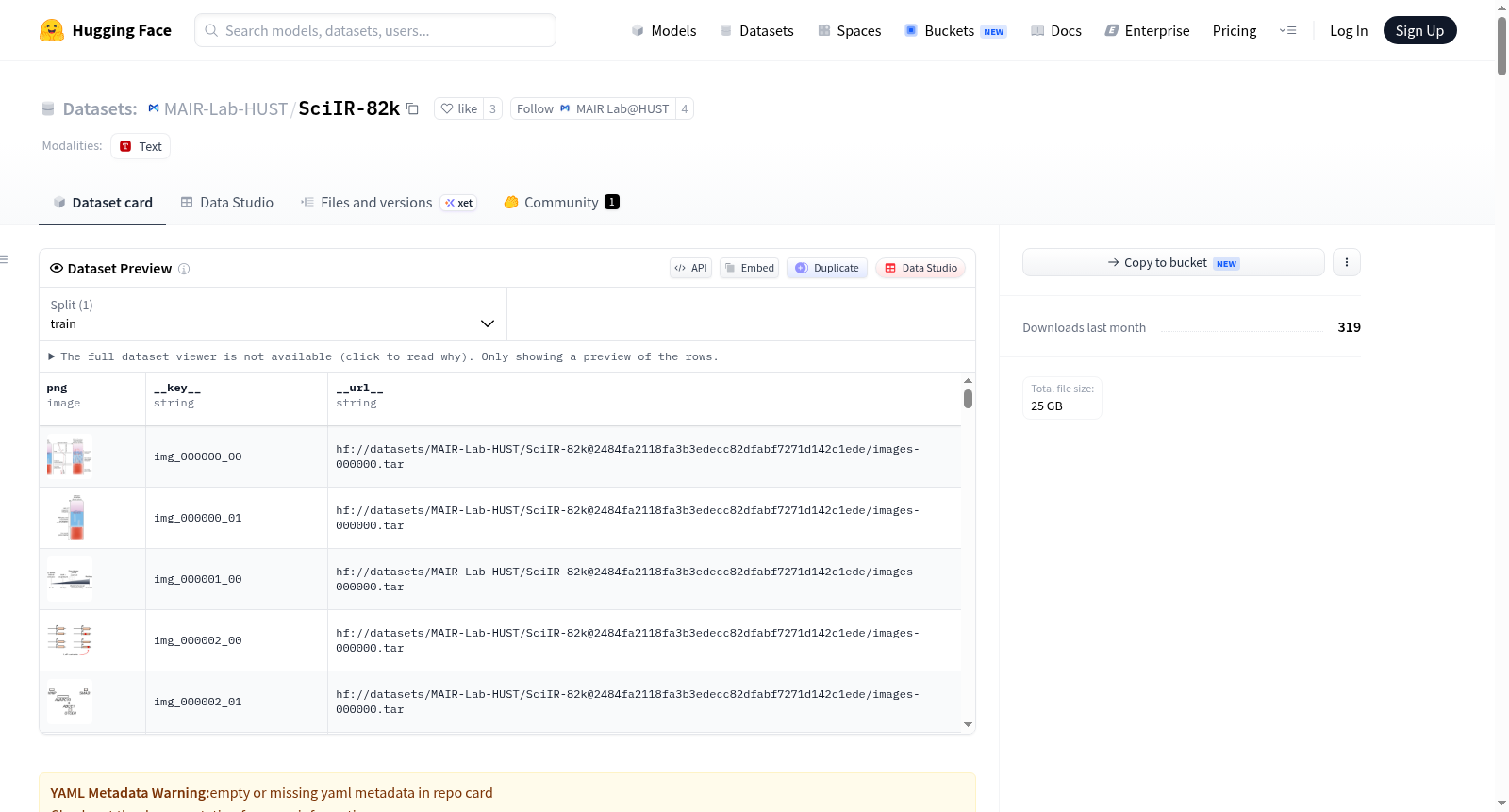Click the Embed button
The height and width of the screenshot is (812, 1509).
750,268
